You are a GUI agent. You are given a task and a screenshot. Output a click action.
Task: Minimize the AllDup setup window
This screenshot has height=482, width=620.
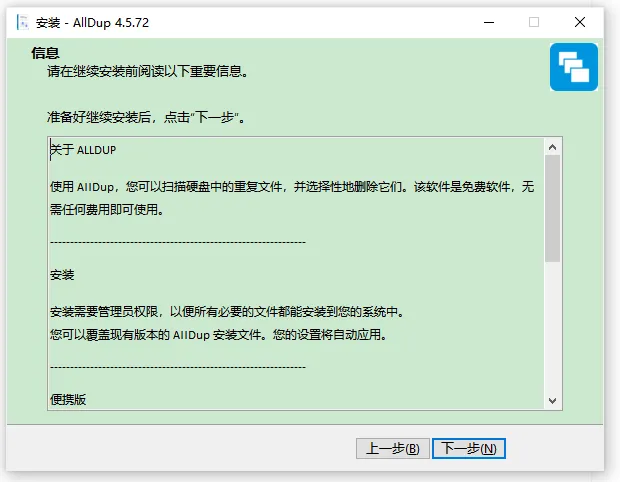pos(489,22)
